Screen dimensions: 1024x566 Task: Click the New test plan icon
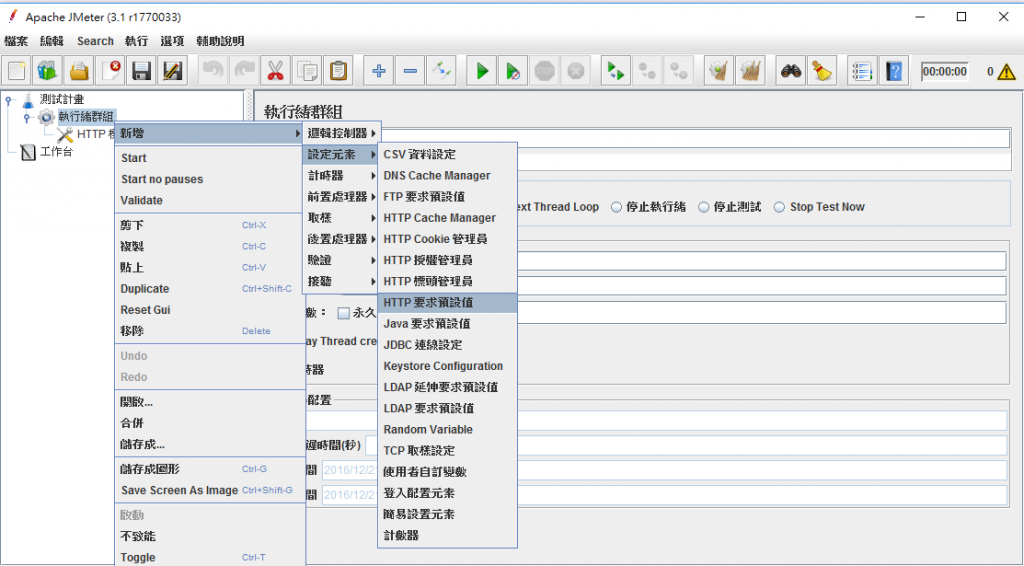[x=16, y=71]
